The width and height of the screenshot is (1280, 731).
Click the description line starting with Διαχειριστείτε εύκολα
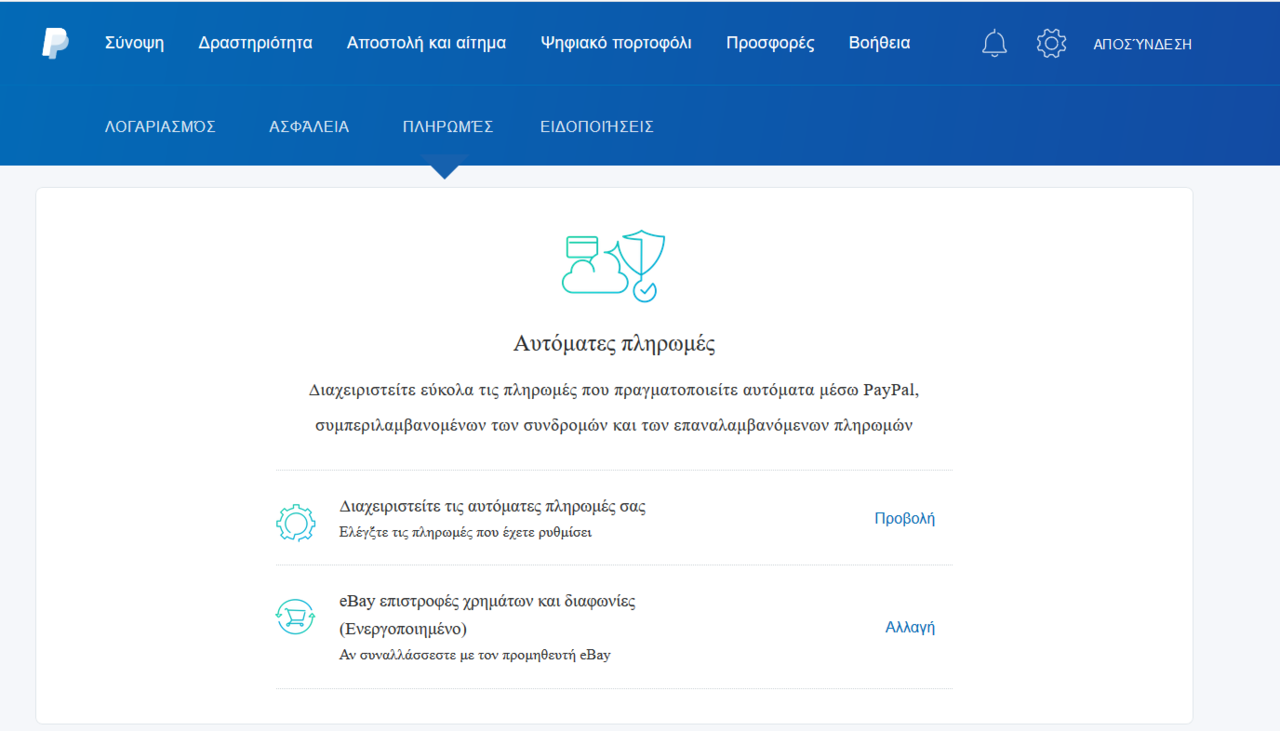(x=614, y=389)
